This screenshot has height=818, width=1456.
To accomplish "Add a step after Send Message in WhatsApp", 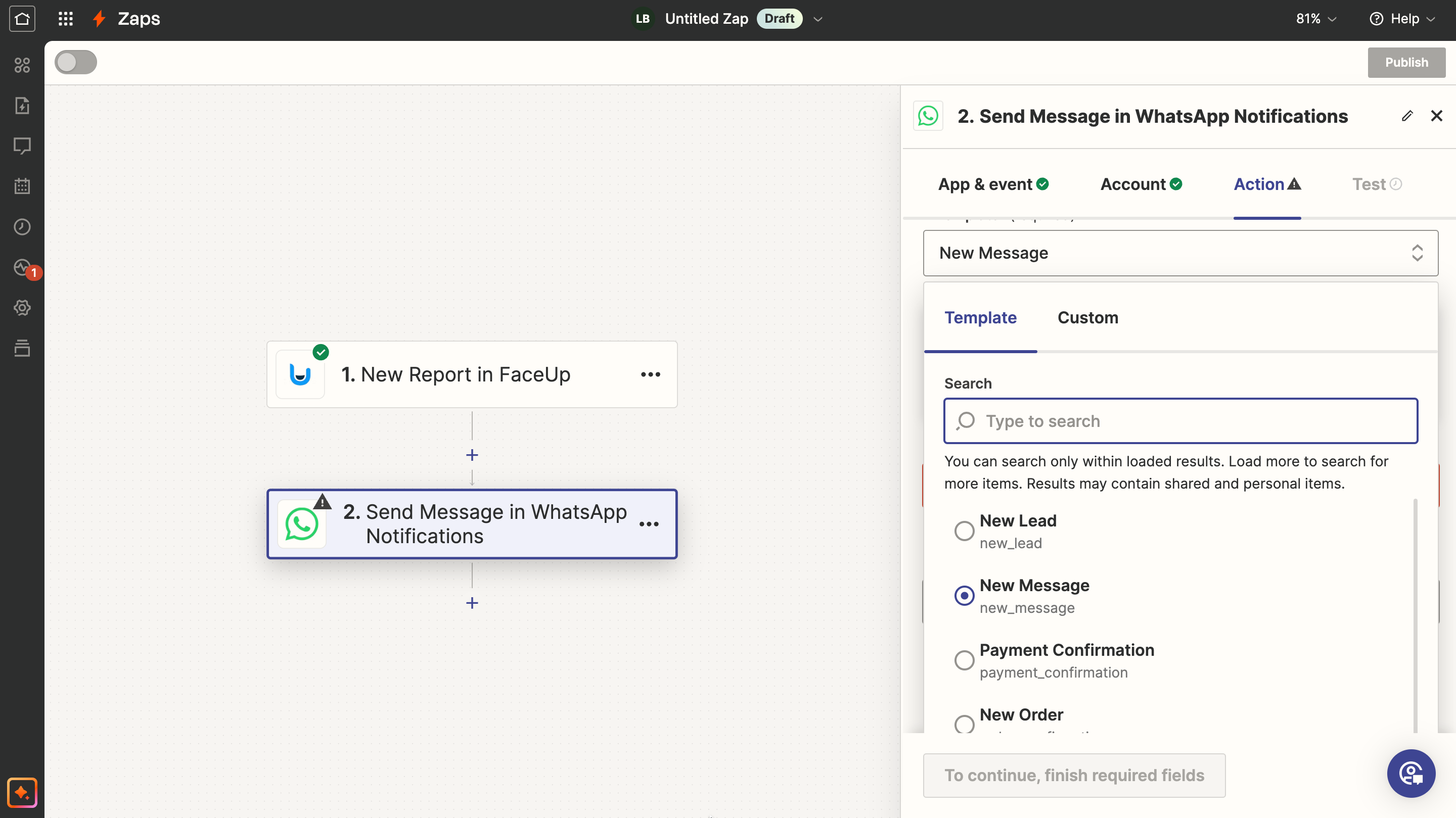I will 472,603.
